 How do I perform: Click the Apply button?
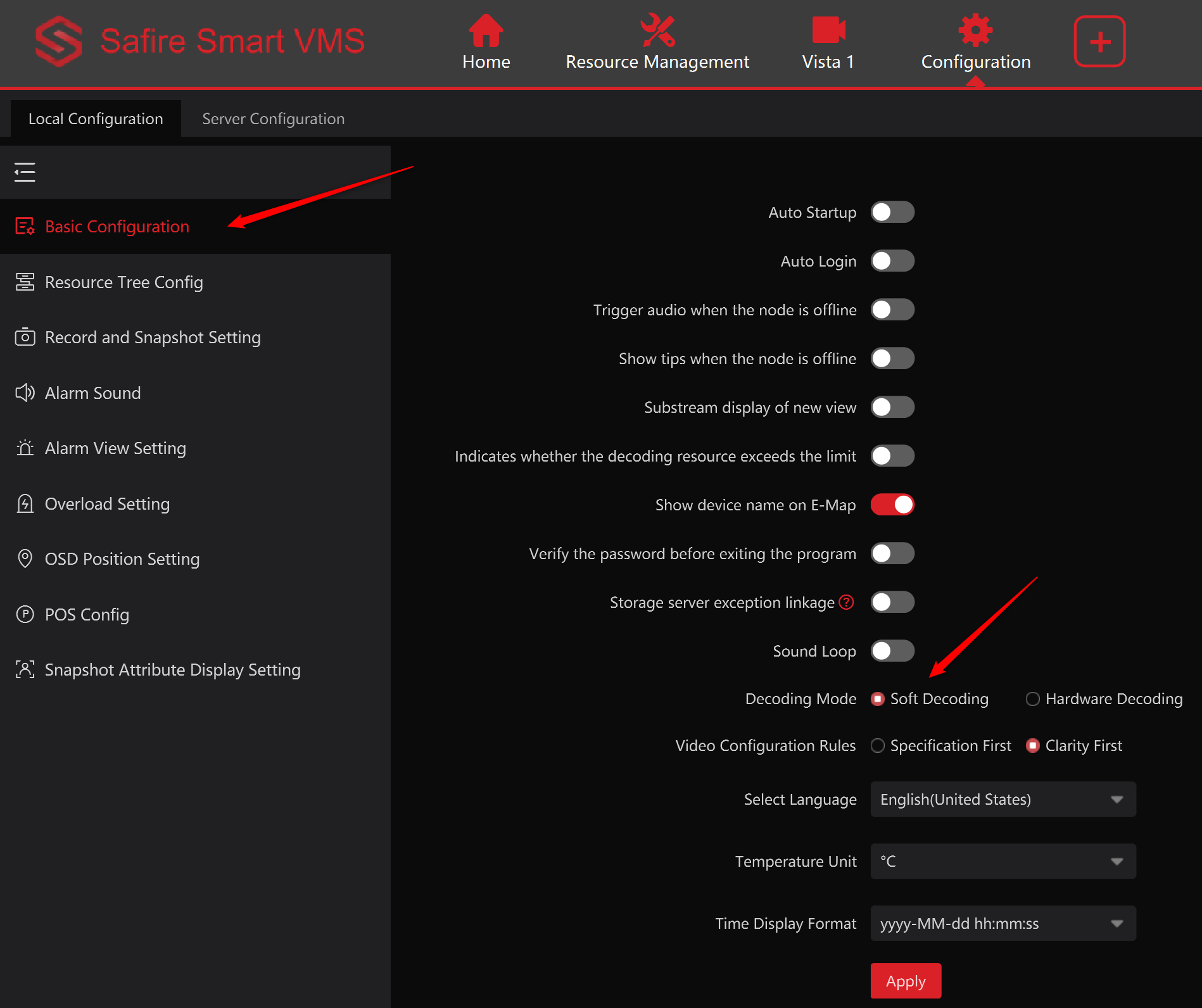906,981
